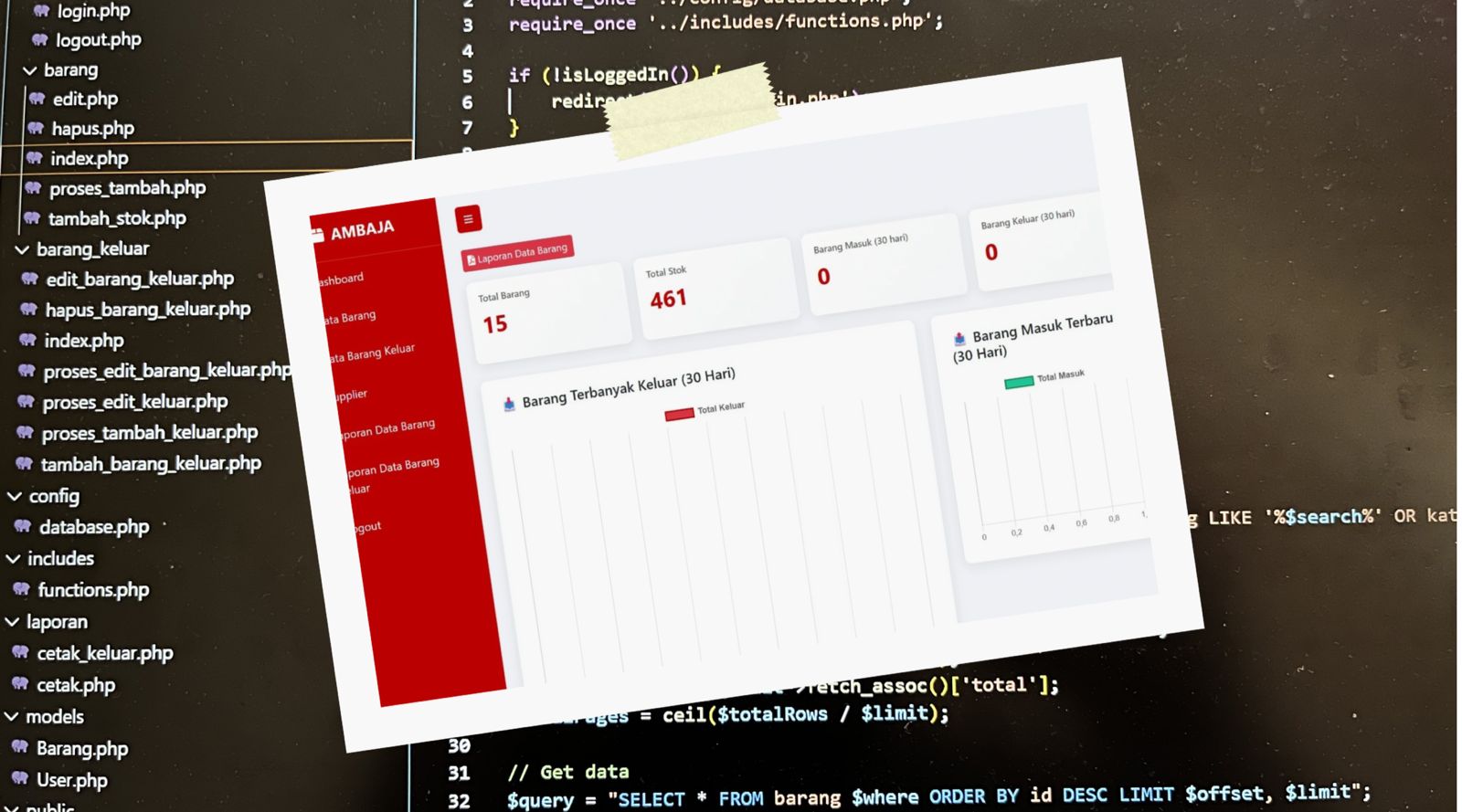Click the PHP icon beside cetak.php
The height and width of the screenshot is (812, 1462).
click(20, 684)
